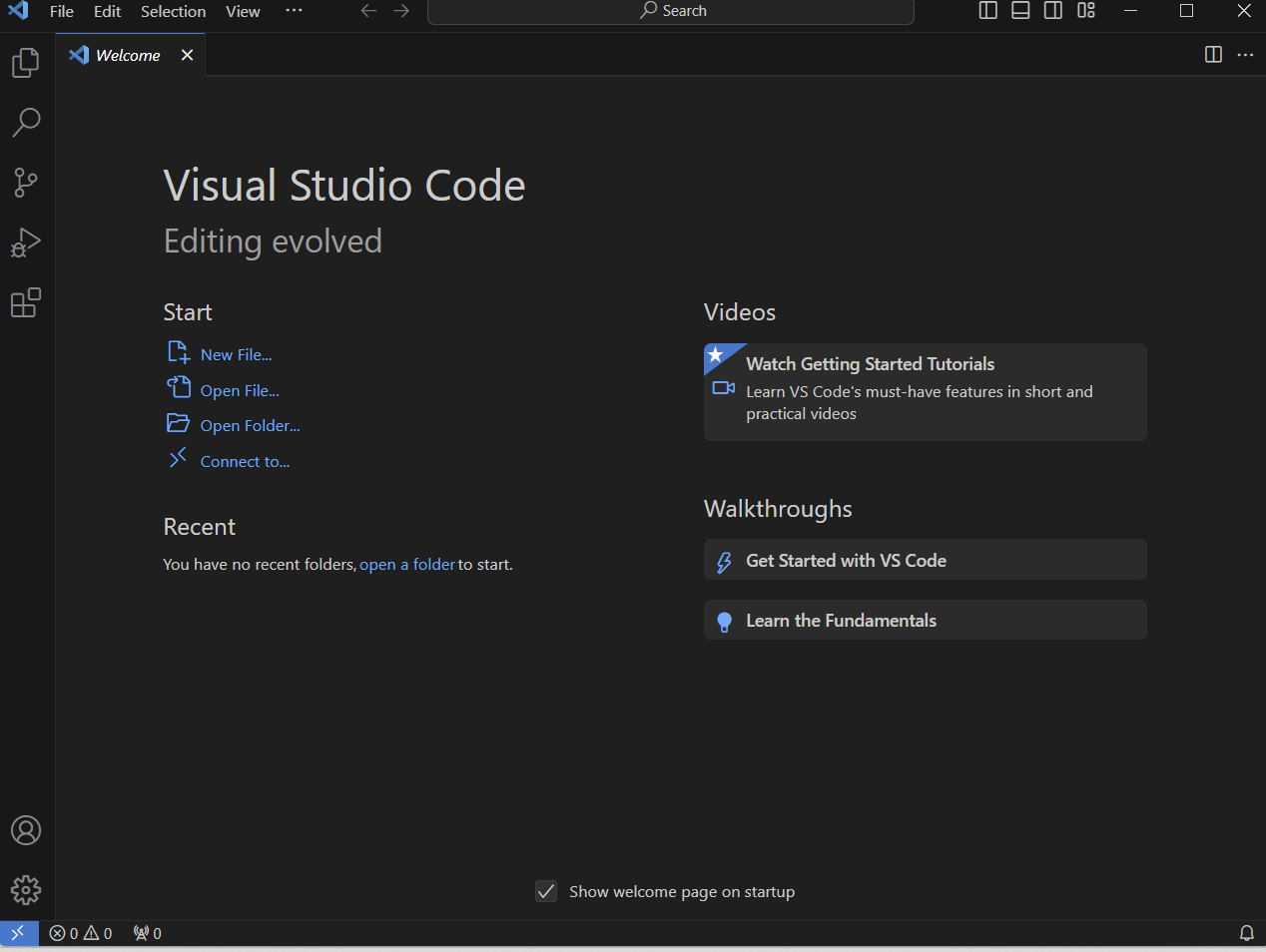Viewport: 1266px width, 952px height.
Task: Click the lightbulb icon beside Learn the Fundamentals
Action: click(725, 623)
